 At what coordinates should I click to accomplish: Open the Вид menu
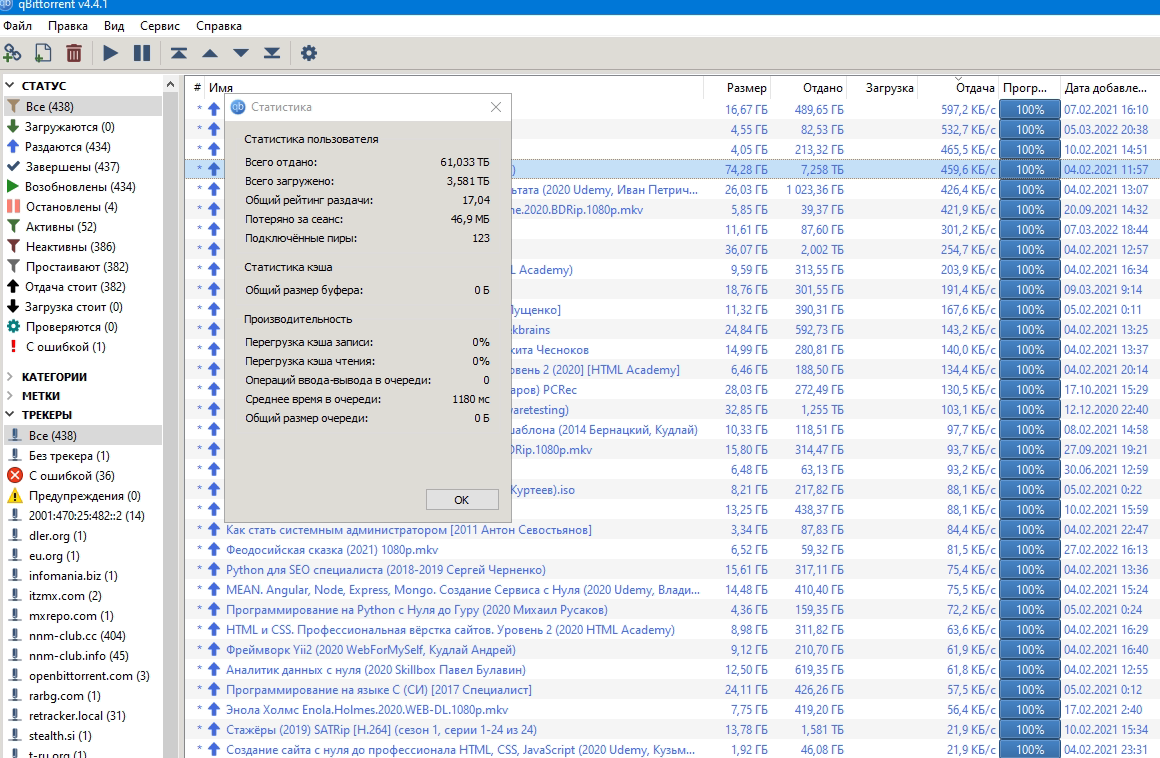tap(114, 26)
